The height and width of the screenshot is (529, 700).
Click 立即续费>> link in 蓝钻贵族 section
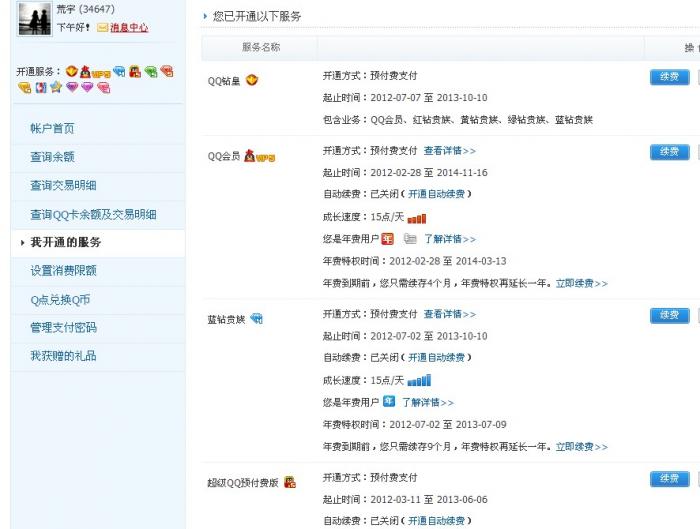point(582,447)
